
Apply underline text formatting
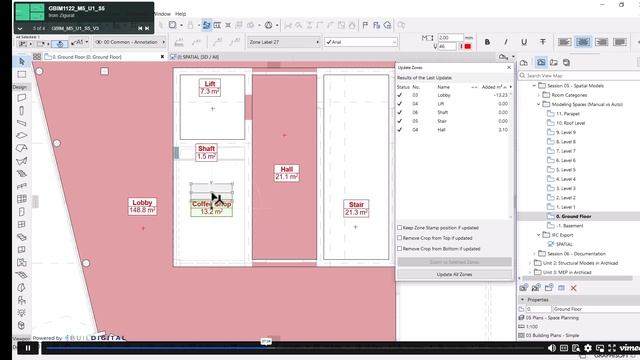click(524, 42)
